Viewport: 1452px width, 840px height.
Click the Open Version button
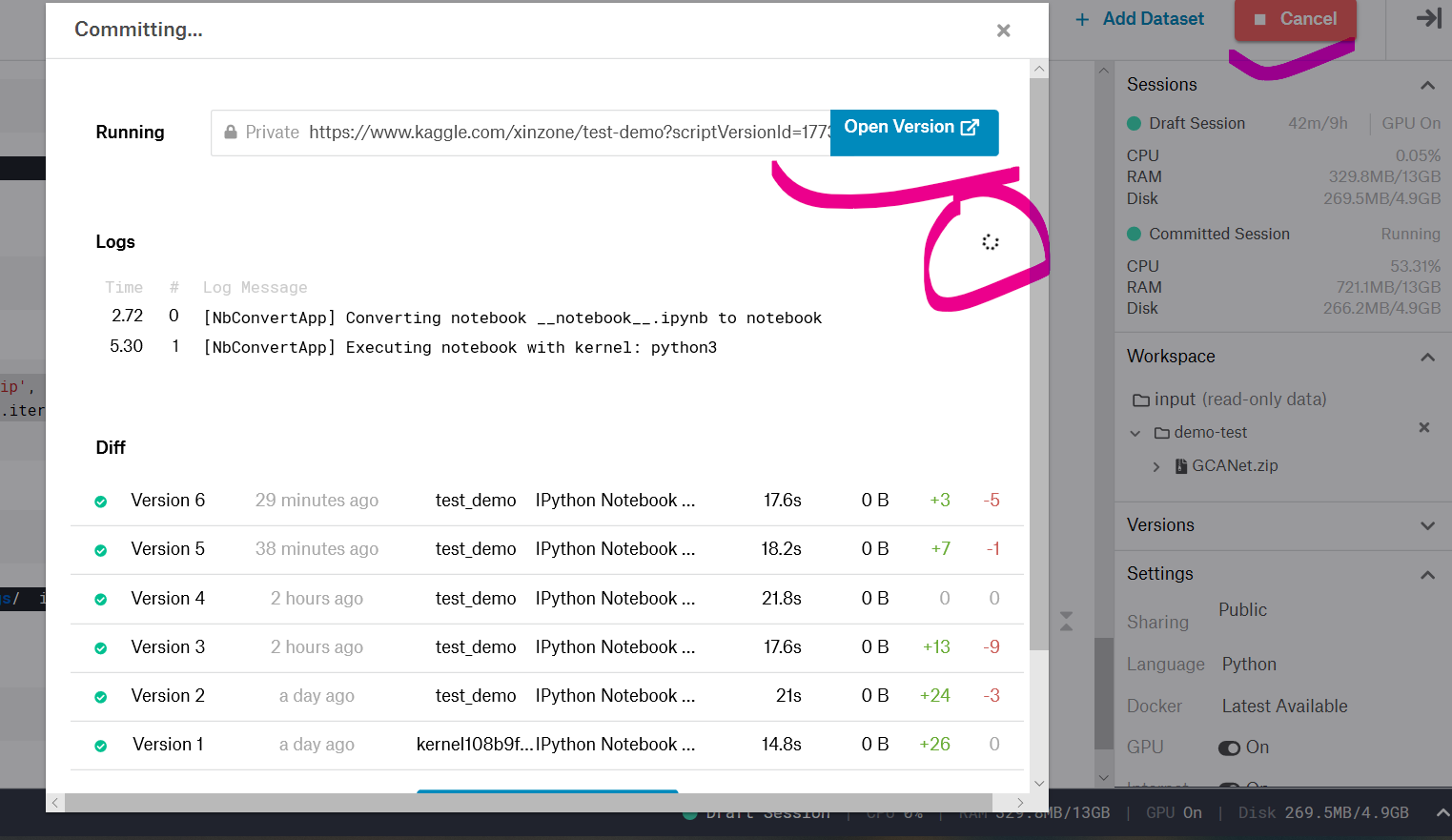pos(914,132)
